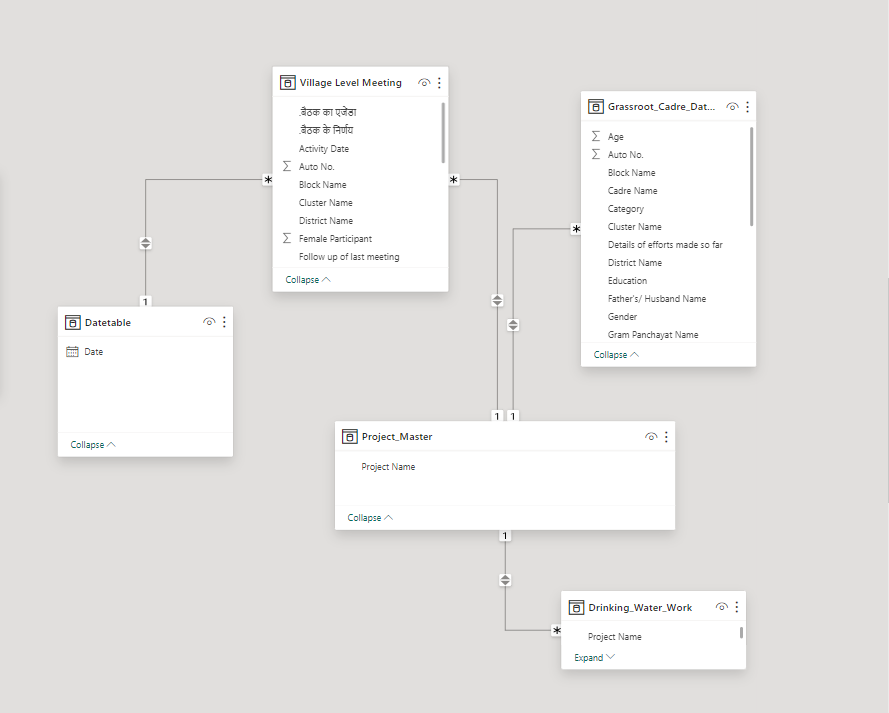Image resolution: width=889 pixels, height=713 pixels.
Task: Collapse the Grassroot_Cadre_Dat table
Action: pos(616,354)
